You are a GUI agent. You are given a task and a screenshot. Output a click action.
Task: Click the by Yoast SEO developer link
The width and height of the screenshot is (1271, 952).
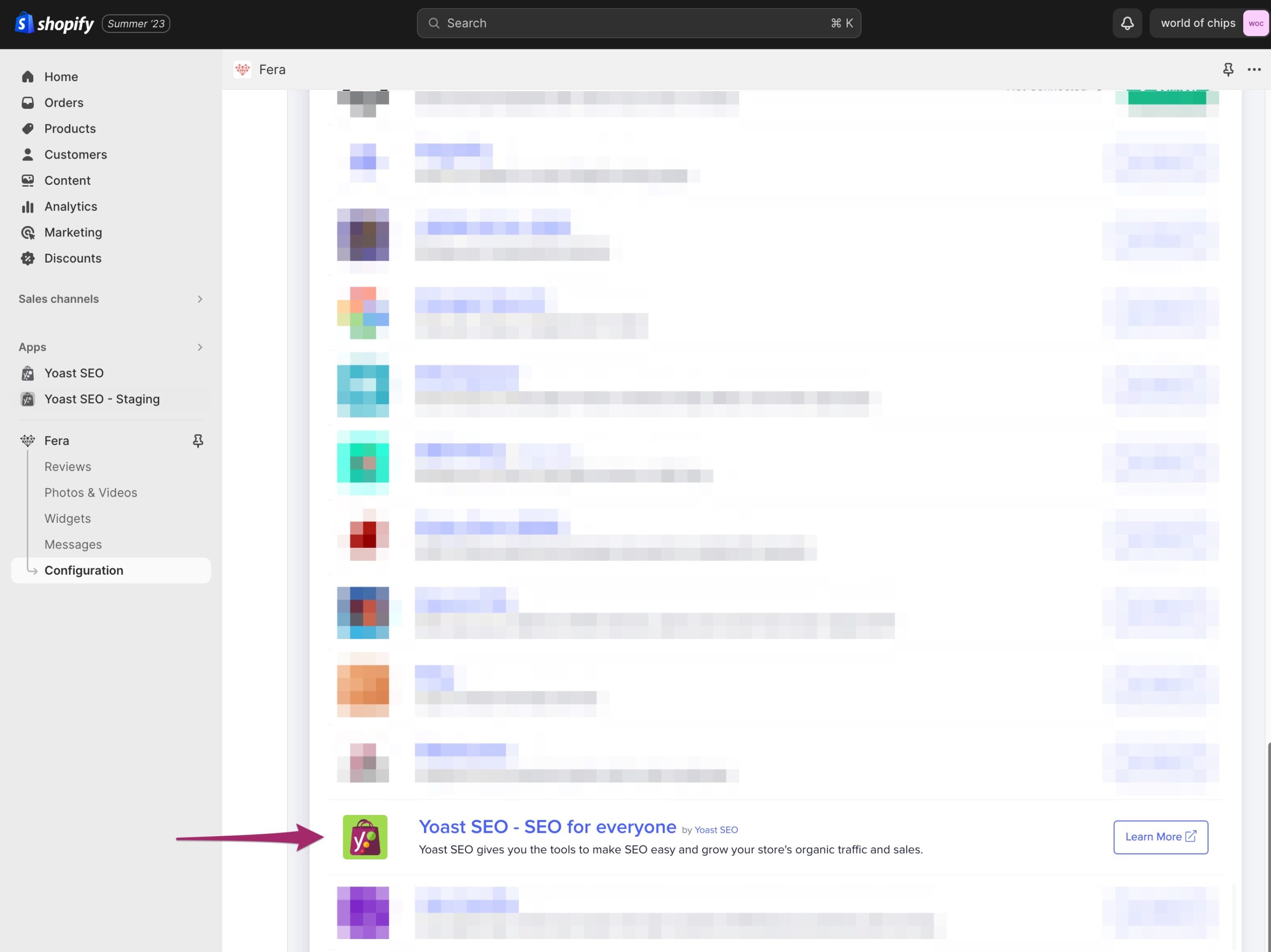click(x=715, y=830)
